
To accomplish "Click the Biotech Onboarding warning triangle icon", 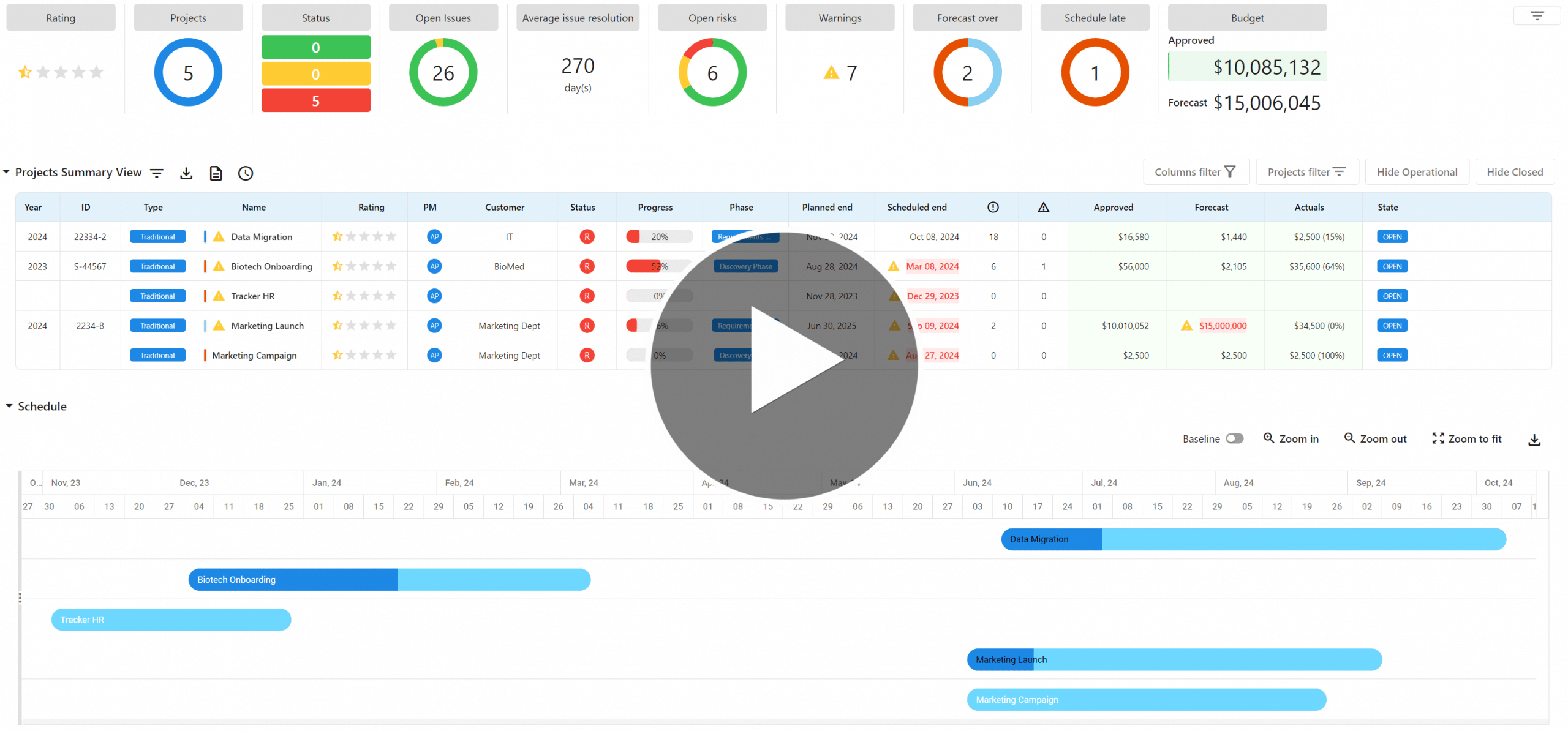I will (219, 266).
